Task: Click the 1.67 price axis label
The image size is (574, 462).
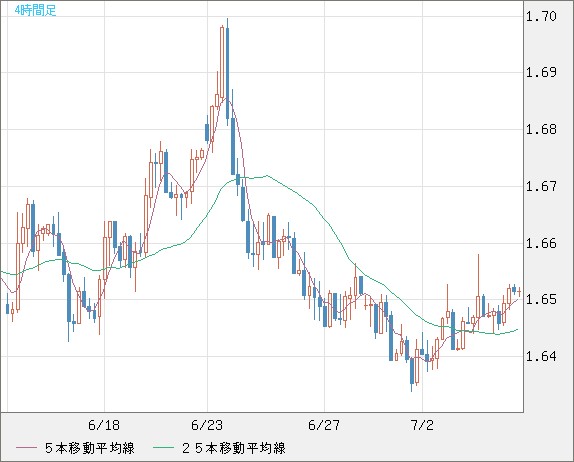Action: point(541,187)
